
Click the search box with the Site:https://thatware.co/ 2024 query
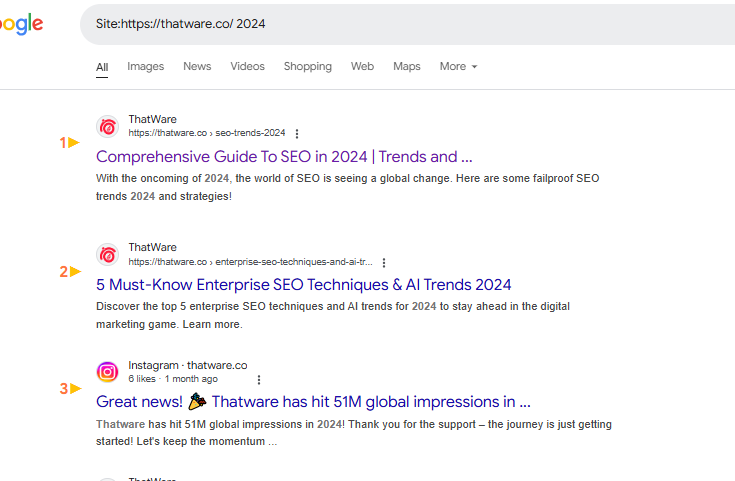coord(407,24)
